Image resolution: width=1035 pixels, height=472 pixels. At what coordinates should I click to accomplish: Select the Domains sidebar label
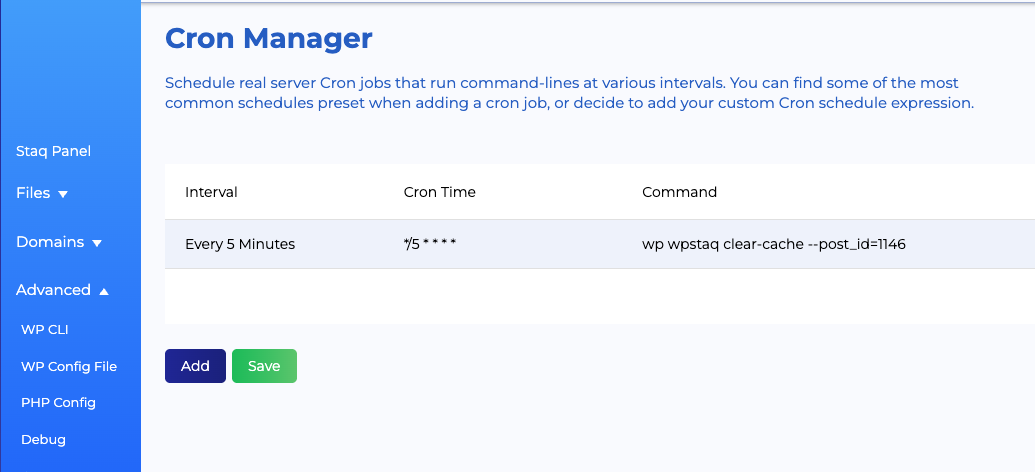click(50, 242)
